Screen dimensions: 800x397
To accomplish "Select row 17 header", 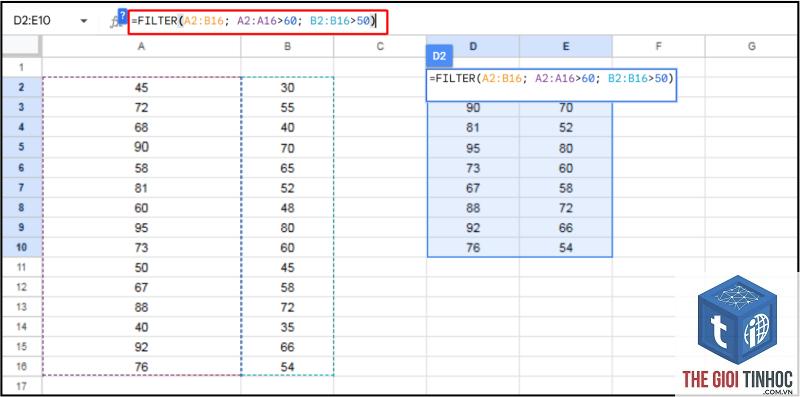I will pos(21,386).
